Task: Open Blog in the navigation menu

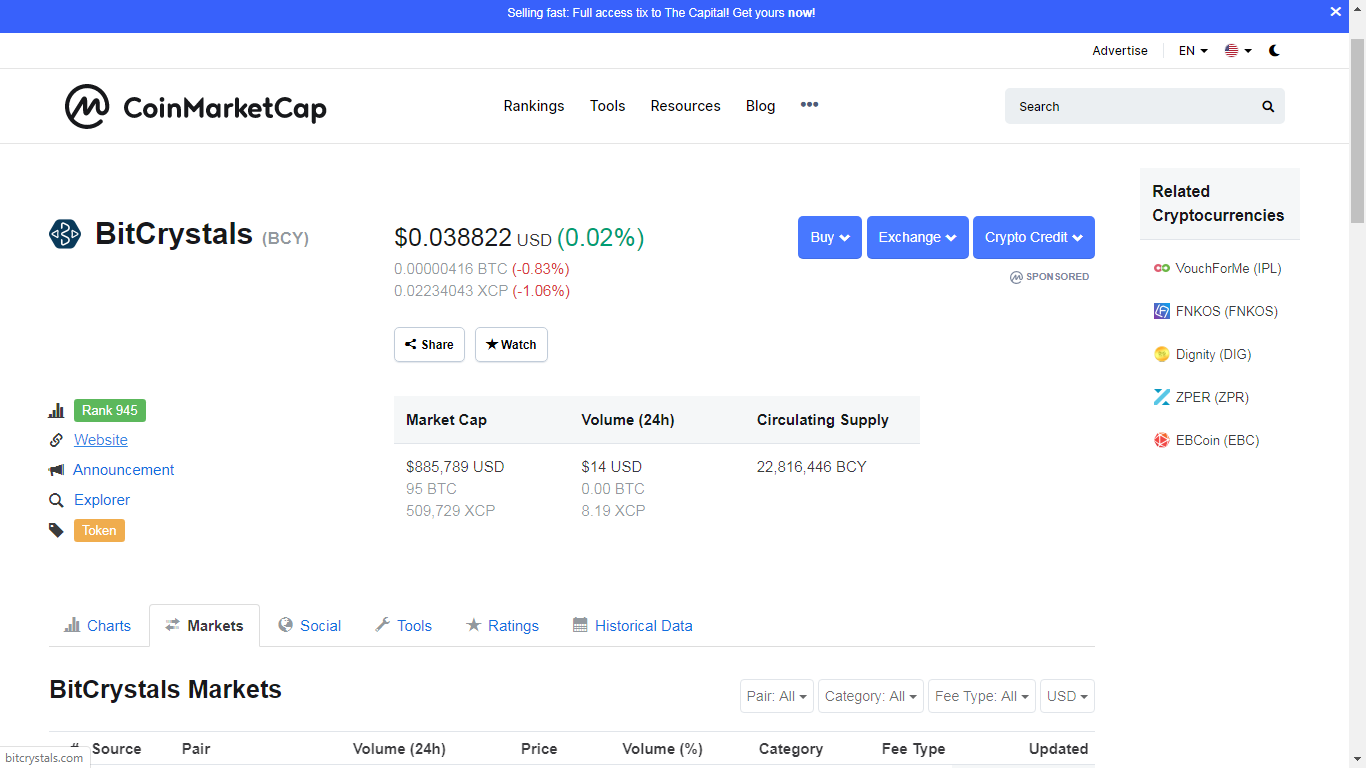Action: pyautogui.click(x=760, y=106)
